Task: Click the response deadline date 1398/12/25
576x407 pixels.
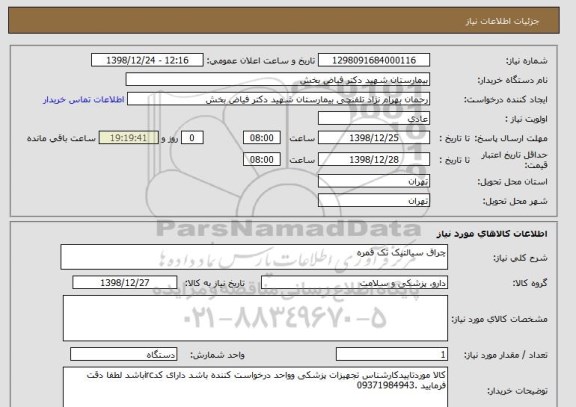Action: coord(374,138)
